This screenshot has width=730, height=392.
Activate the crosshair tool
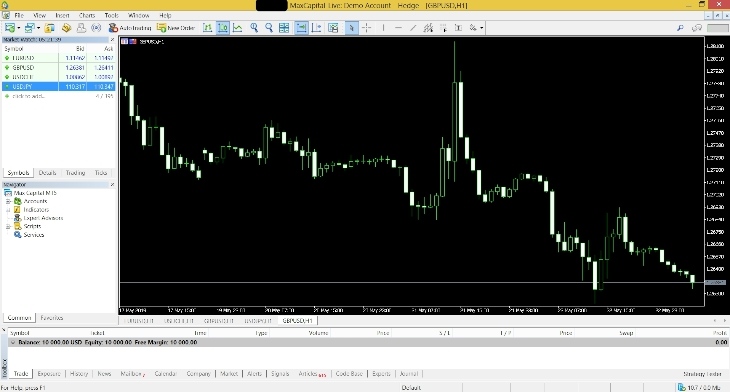click(x=367, y=28)
